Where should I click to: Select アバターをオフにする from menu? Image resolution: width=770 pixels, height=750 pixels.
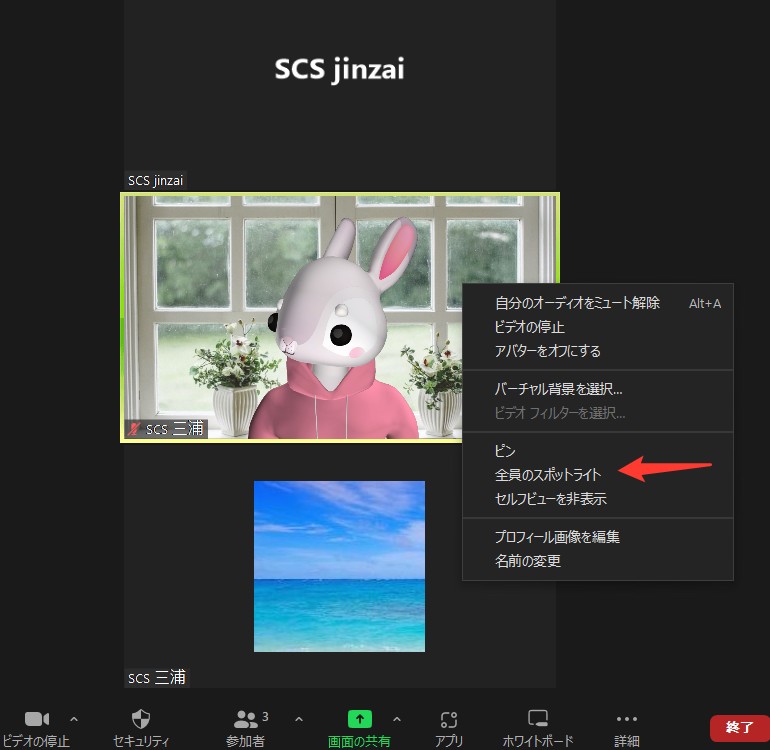[x=598, y=351]
